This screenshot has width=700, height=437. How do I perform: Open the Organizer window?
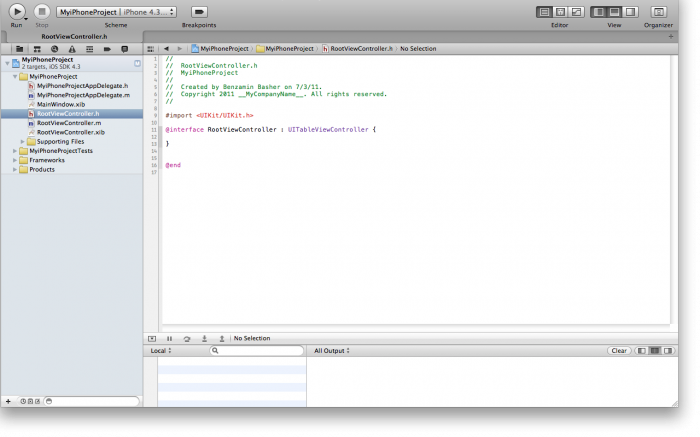coord(658,11)
